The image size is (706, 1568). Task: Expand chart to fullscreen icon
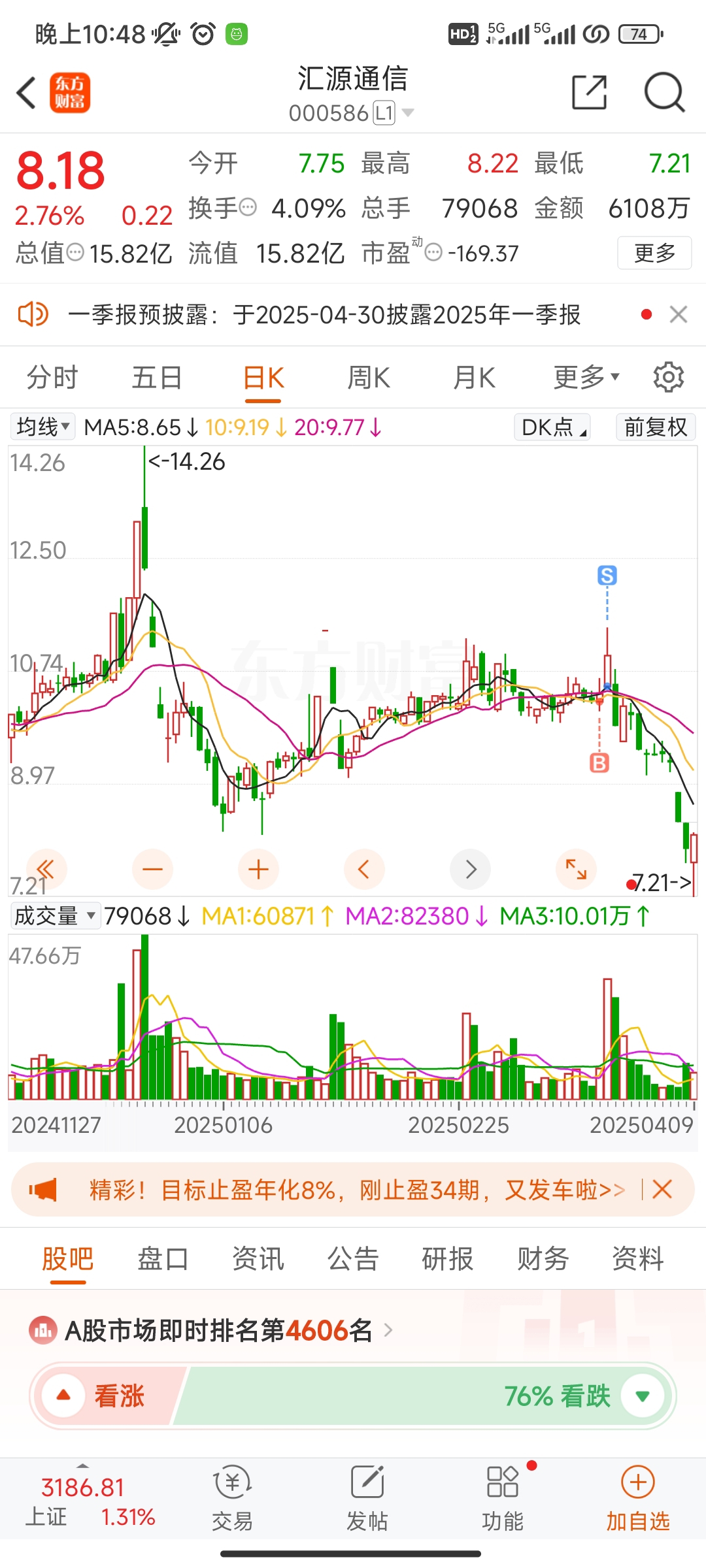click(576, 869)
